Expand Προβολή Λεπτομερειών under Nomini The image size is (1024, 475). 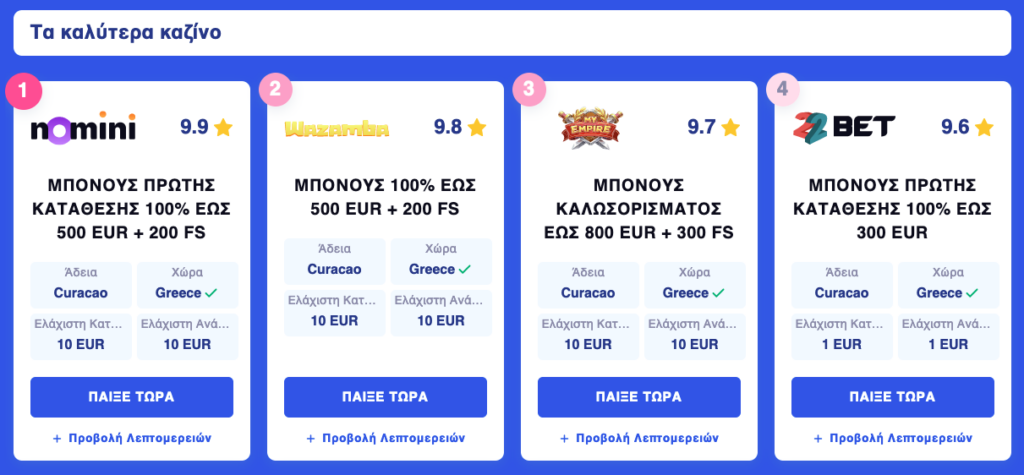(132, 438)
